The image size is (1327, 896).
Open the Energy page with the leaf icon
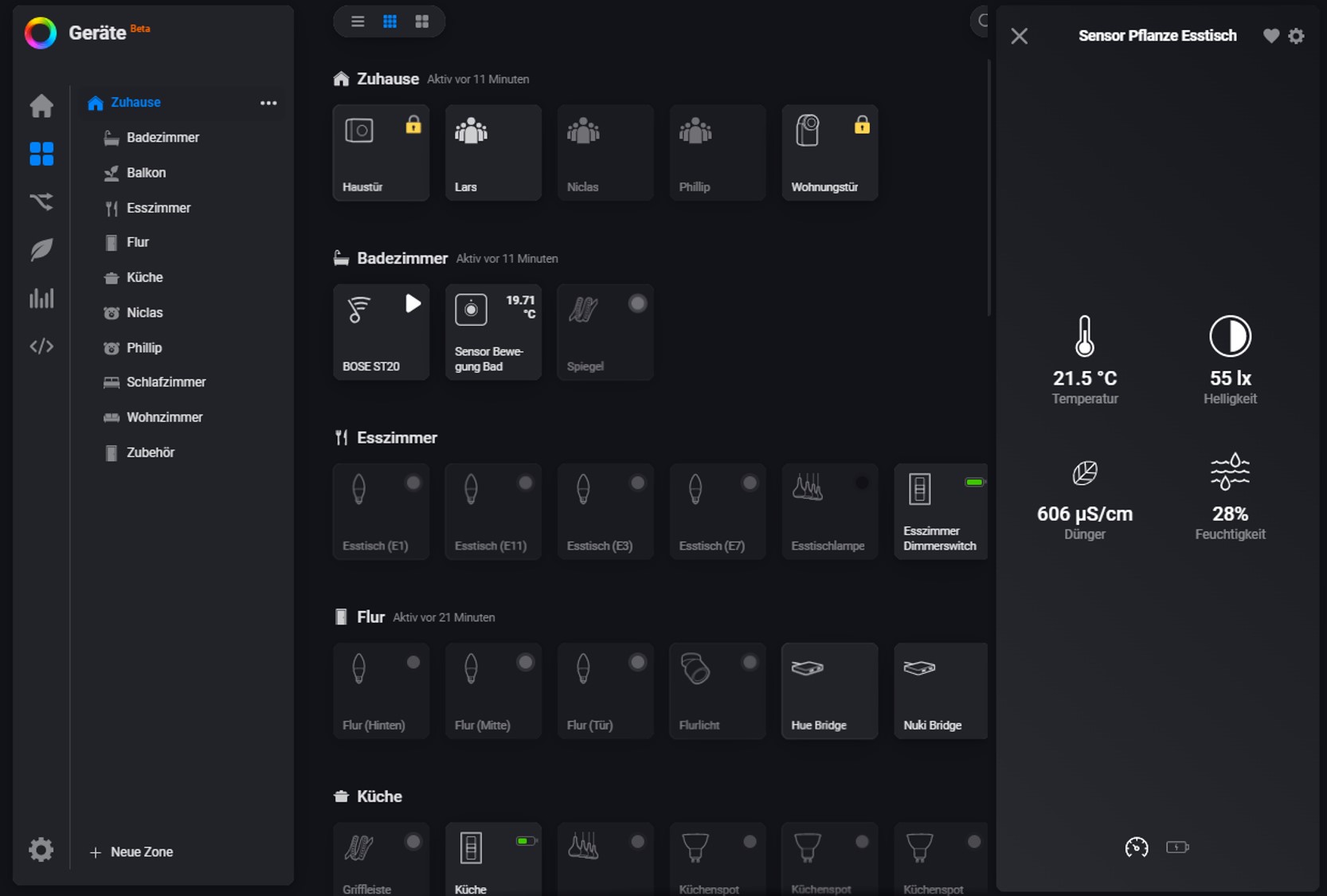pos(41,250)
